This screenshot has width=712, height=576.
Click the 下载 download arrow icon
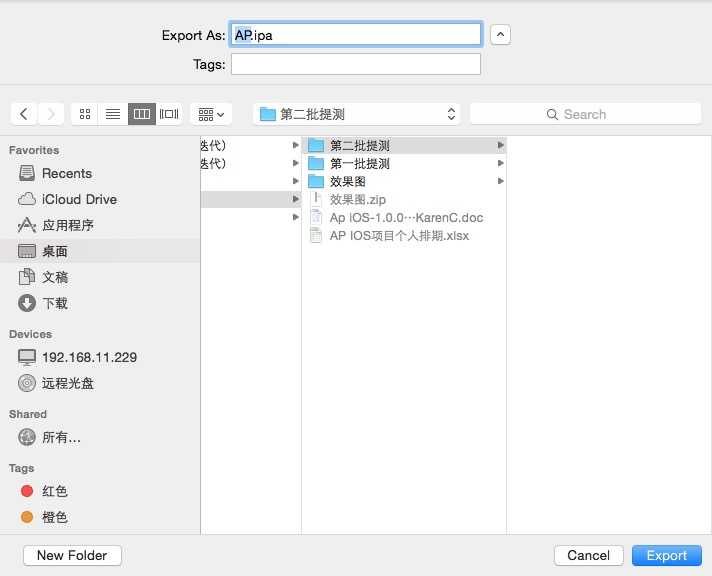coord(27,303)
